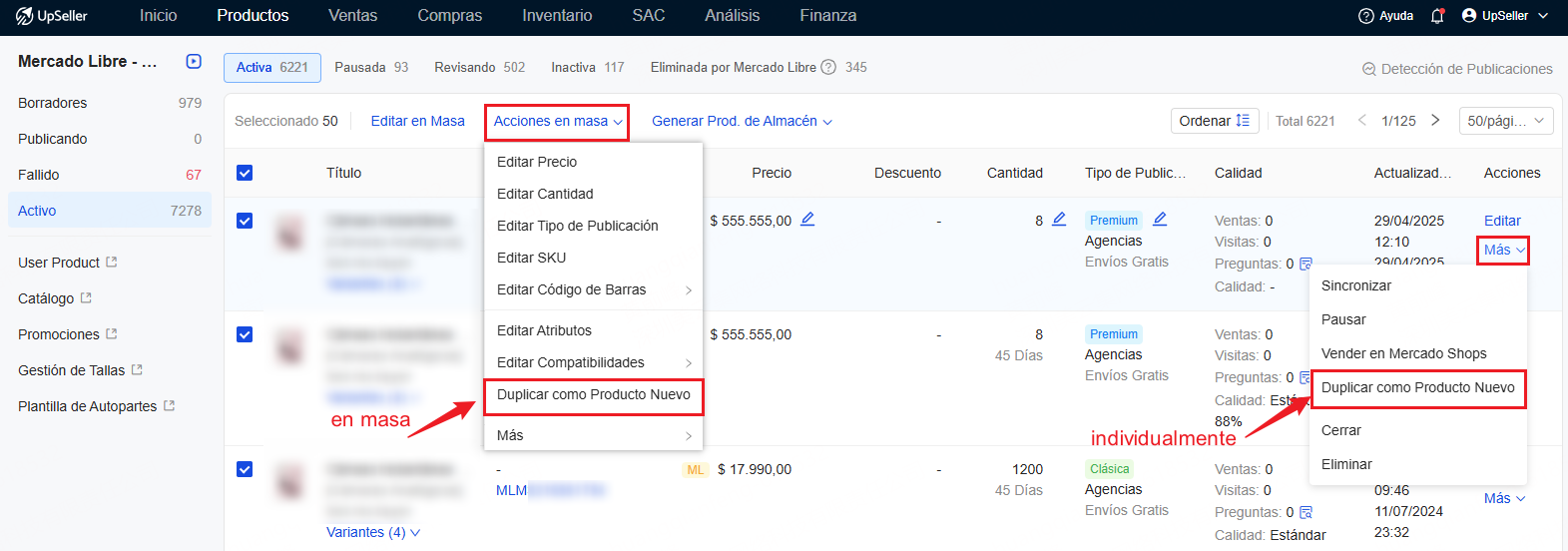Click the Mercado Libre store switch icon
Screen dimensions: 1568x551
pyautogui.click(x=194, y=62)
